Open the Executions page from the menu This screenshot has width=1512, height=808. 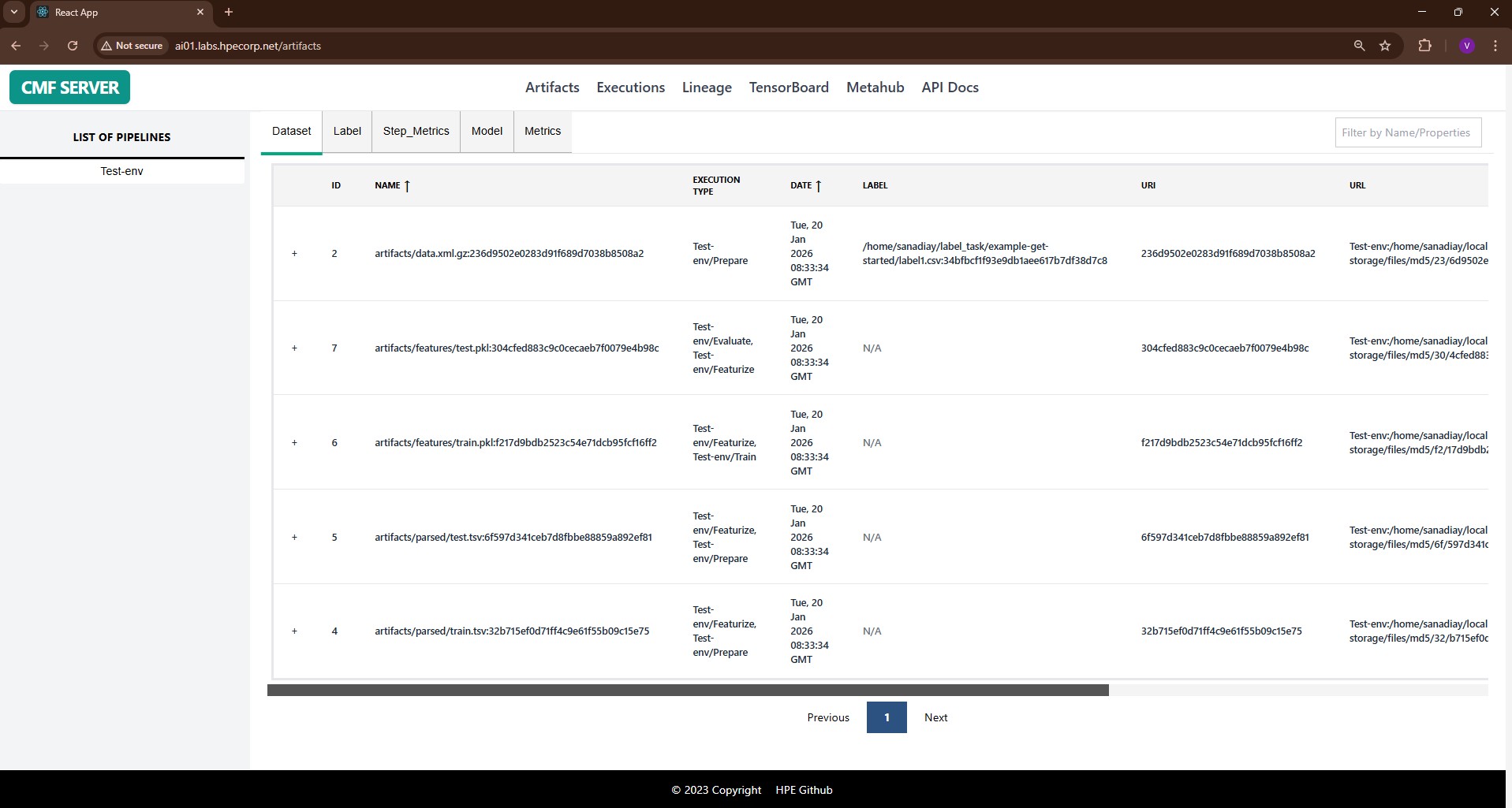[x=630, y=87]
